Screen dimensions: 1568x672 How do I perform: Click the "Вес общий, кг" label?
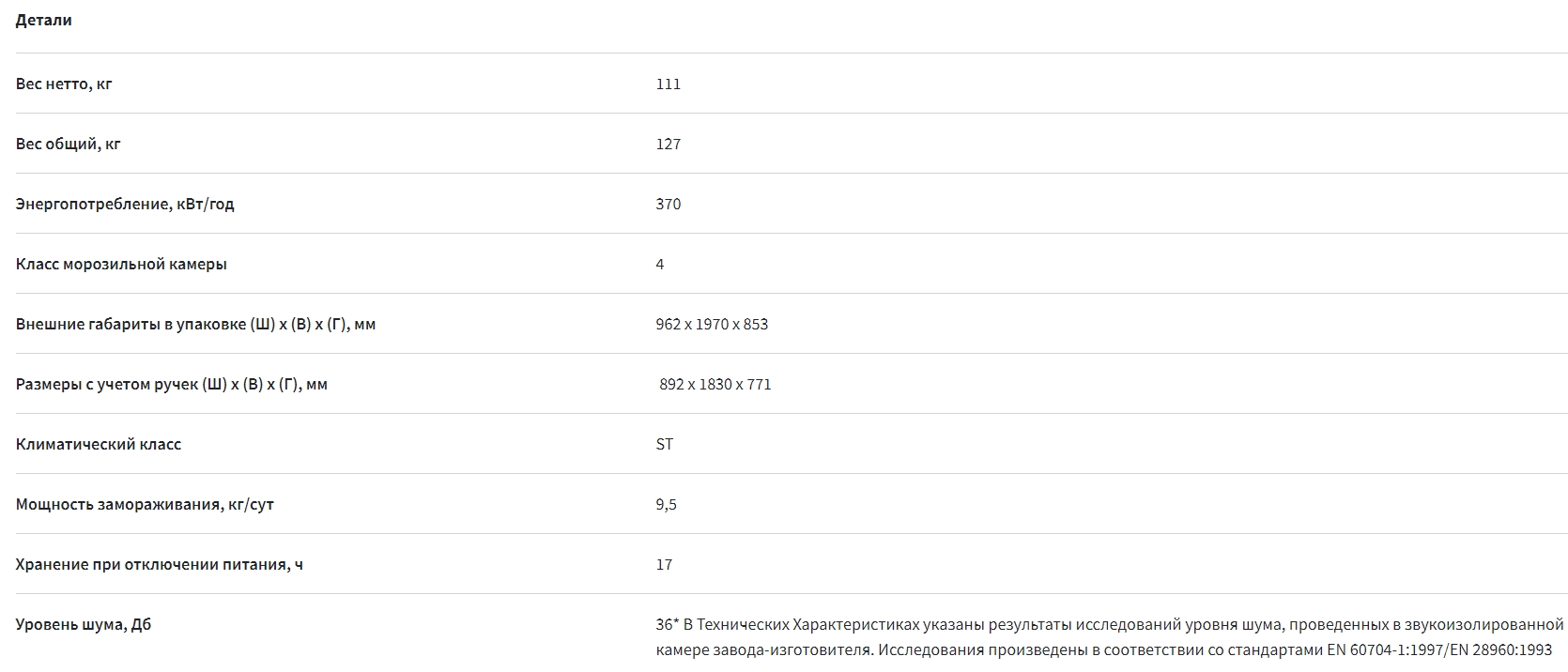(x=69, y=145)
